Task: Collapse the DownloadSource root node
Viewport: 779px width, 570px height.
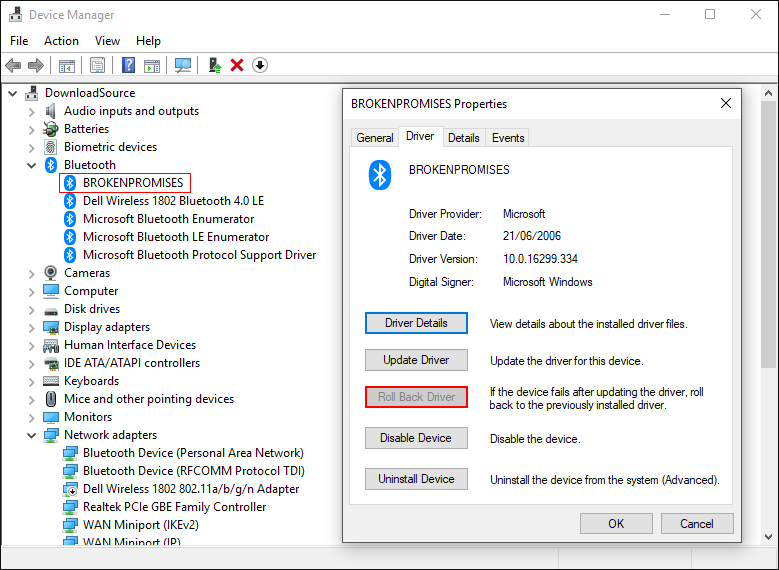Action: tap(13, 93)
